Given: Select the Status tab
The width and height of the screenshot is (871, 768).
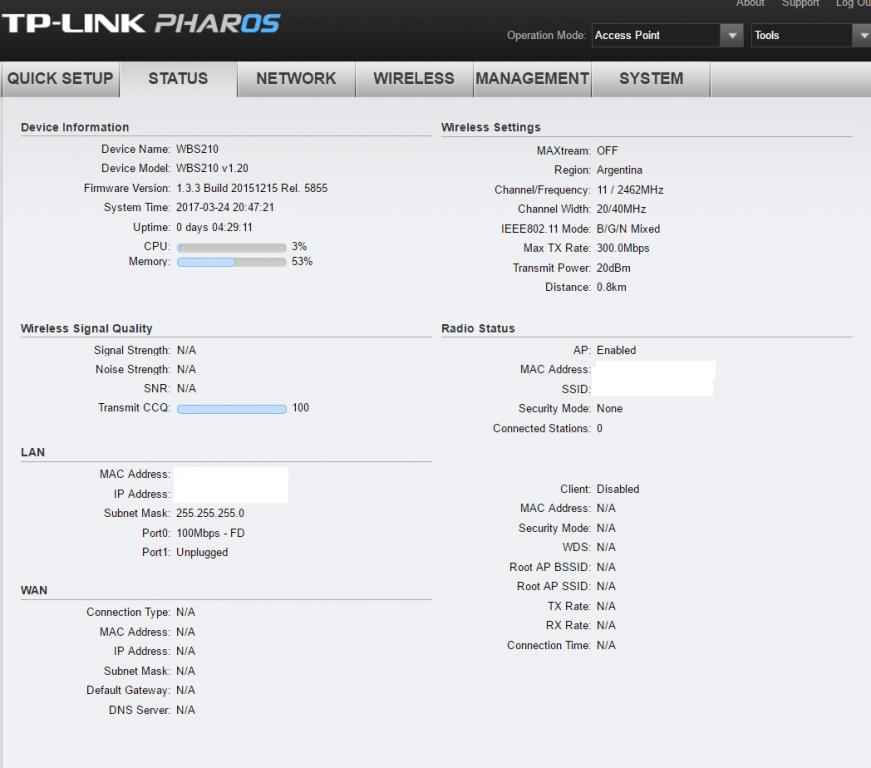Looking at the screenshot, I should tap(178, 78).
